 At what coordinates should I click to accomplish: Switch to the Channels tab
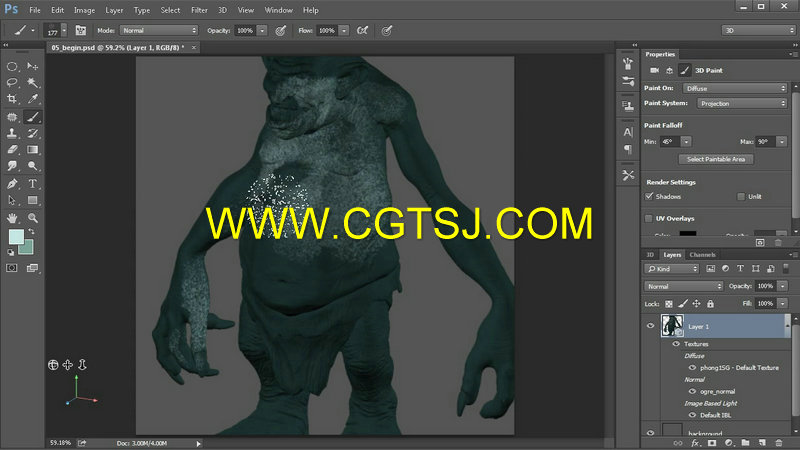(x=703, y=255)
